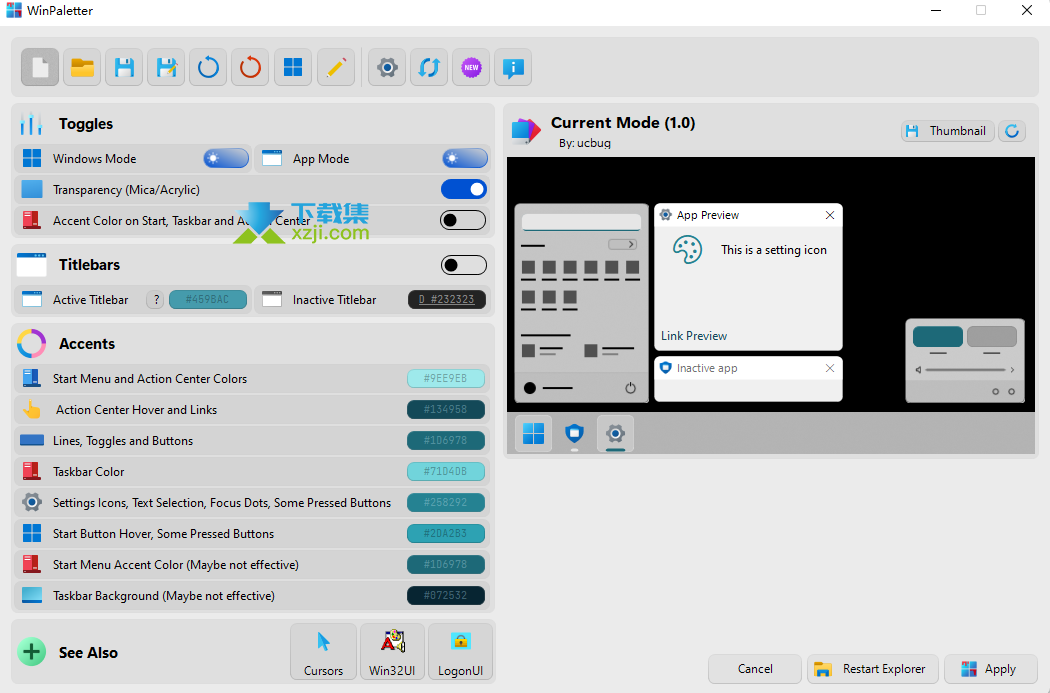
Task: Click the volume slider in action center preview
Action: (965, 370)
